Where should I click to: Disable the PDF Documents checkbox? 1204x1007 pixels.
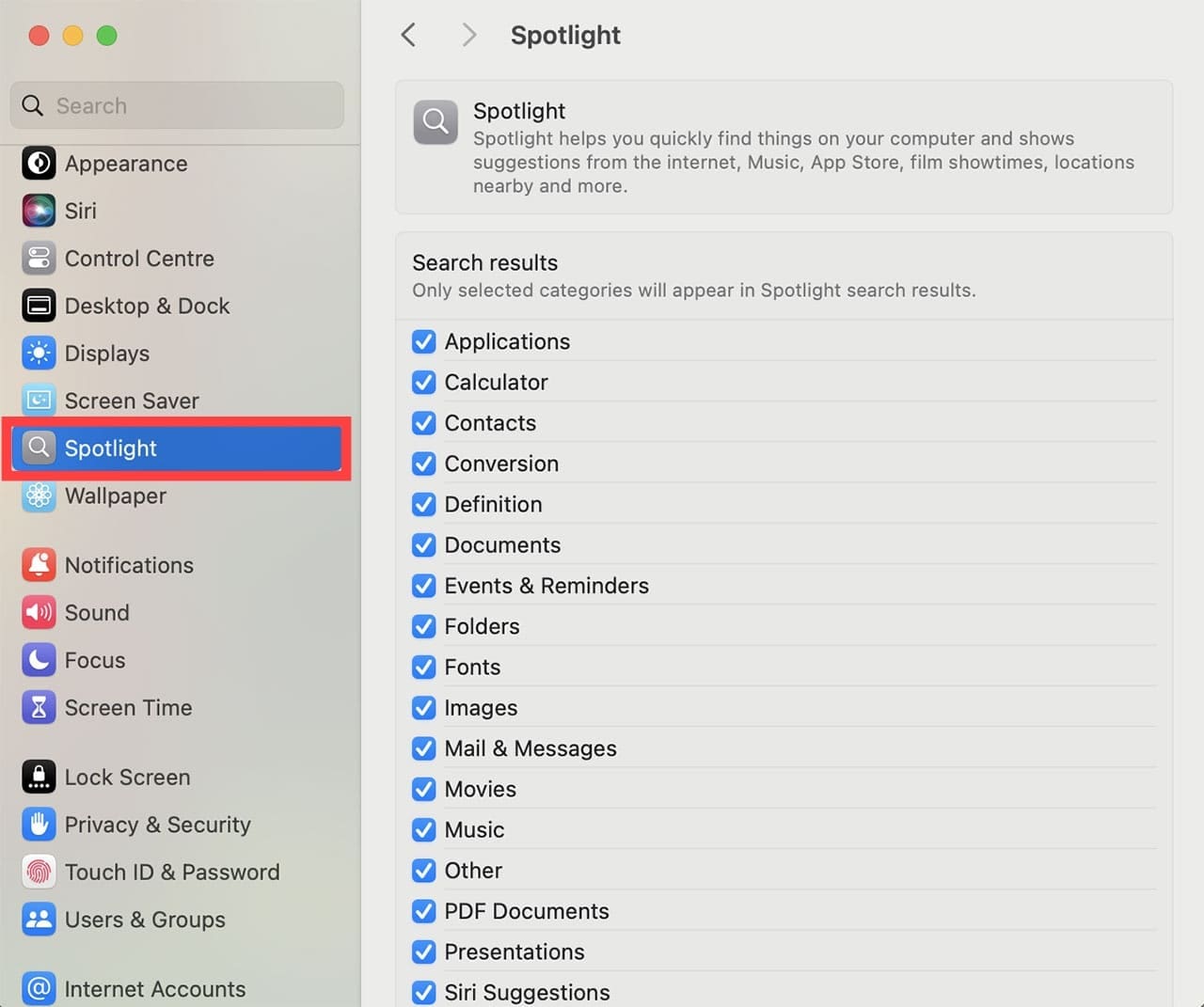pos(424,911)
